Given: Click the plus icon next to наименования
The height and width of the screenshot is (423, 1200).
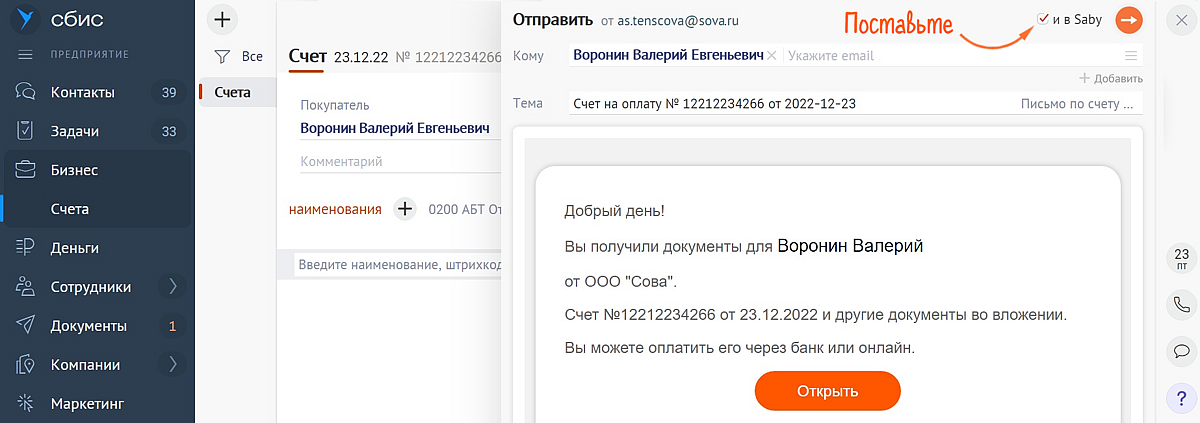Looking at the screenshot, I should point(404,210).
